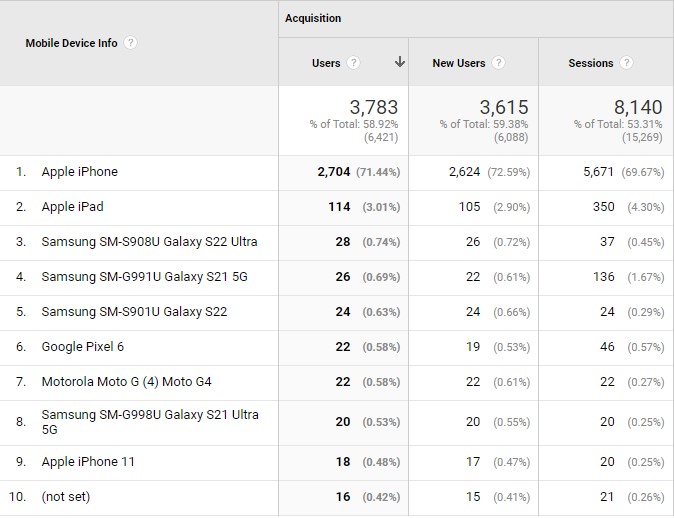Screen dimensions: 674x518
Task: Open the Apple iPhone 11 row link
Action: [x=88, y=462]
